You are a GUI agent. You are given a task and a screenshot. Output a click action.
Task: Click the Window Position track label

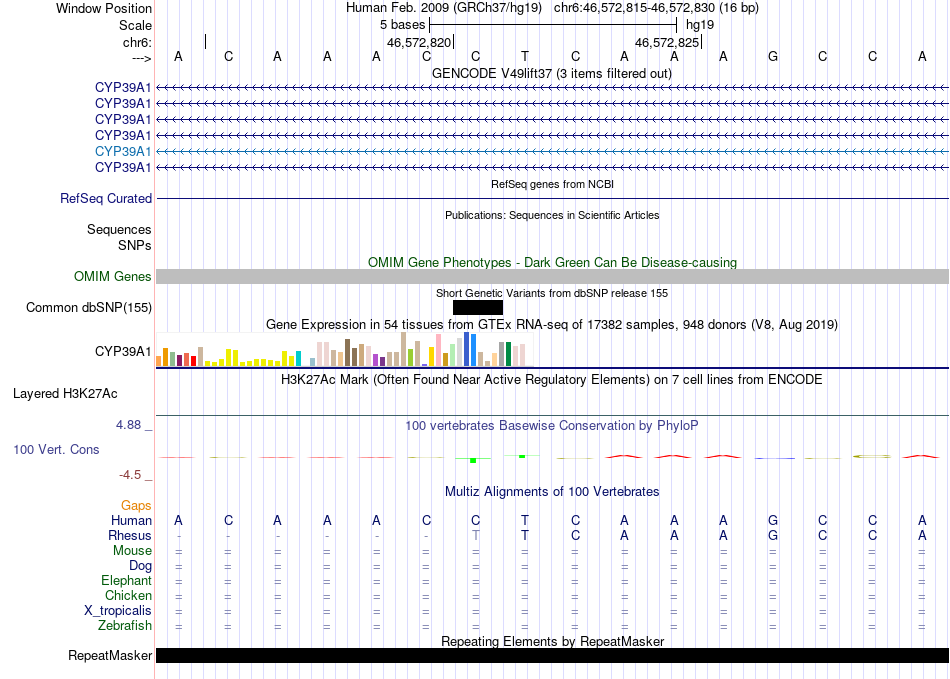[x=104, y=8]
